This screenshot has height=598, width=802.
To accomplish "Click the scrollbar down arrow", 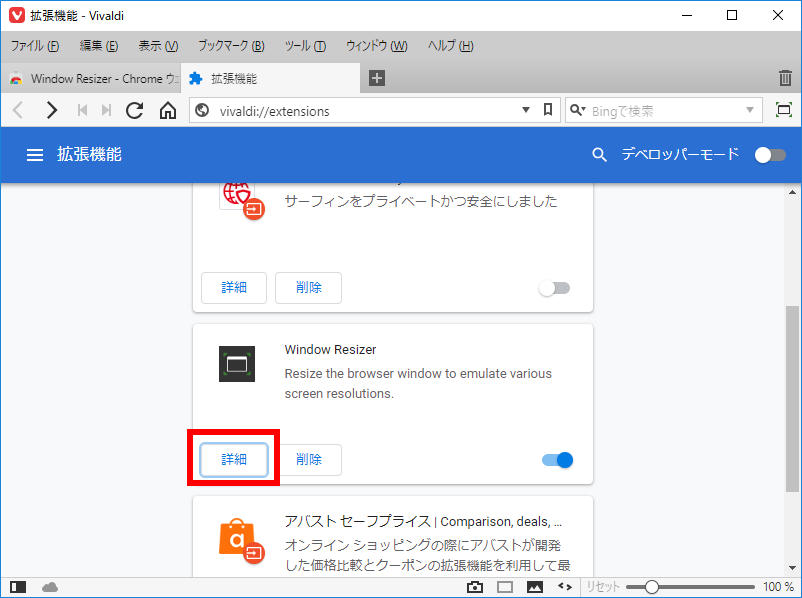I will coord(792,568).
